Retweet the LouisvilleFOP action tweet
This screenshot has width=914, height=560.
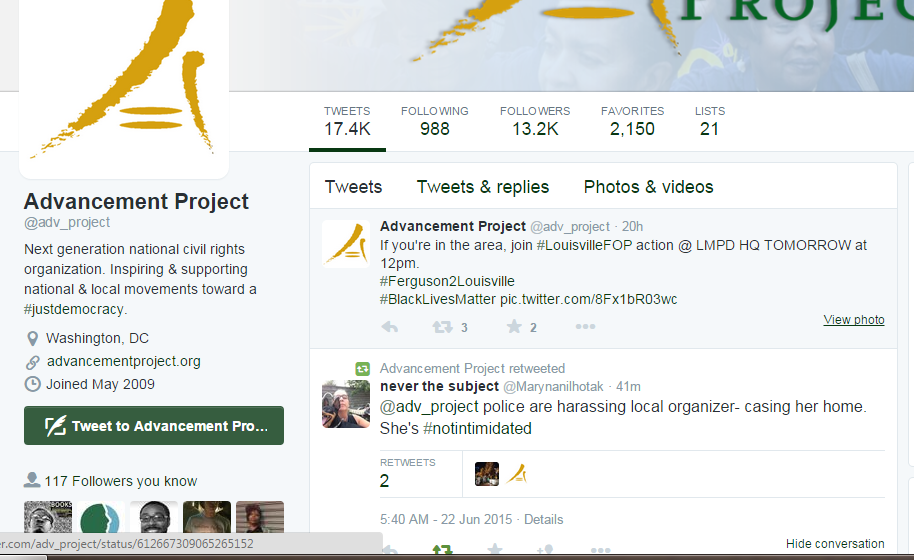coord(442,327)
